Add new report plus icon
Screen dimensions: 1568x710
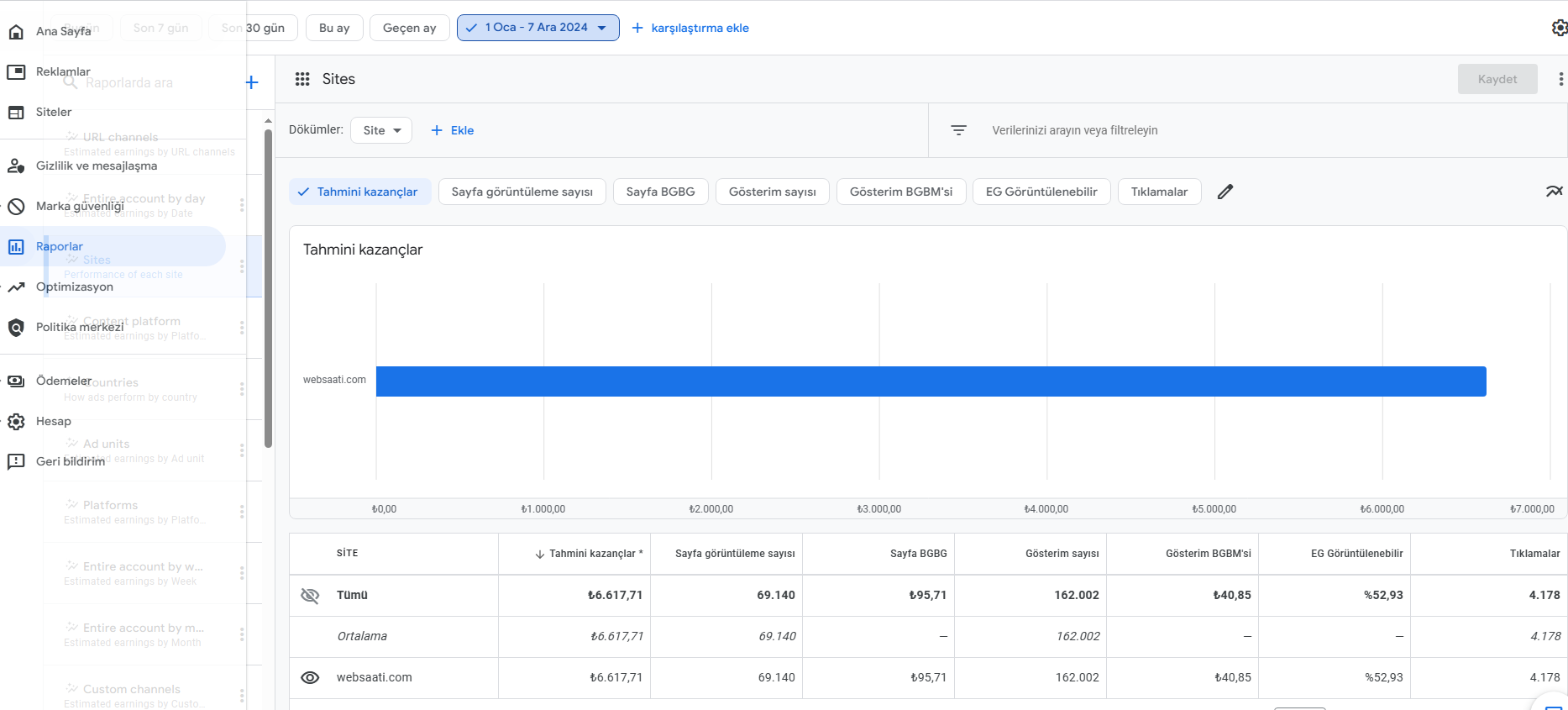252,82
